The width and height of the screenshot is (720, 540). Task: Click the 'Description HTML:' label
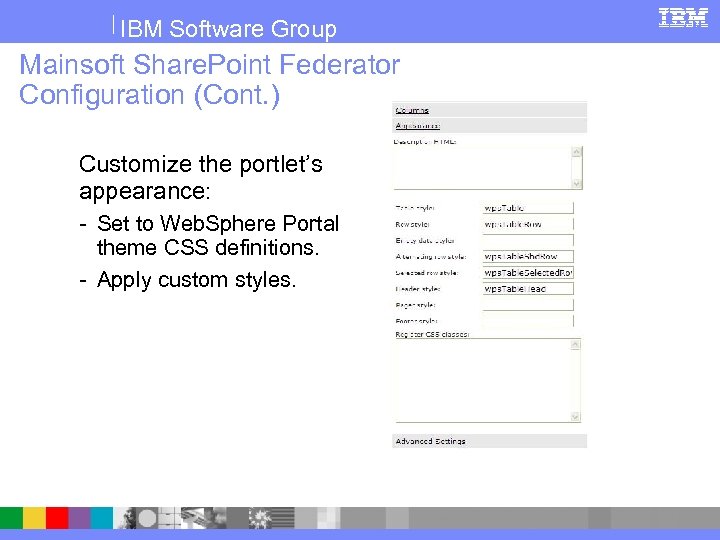pyautogui.click(x=425, y=141)
